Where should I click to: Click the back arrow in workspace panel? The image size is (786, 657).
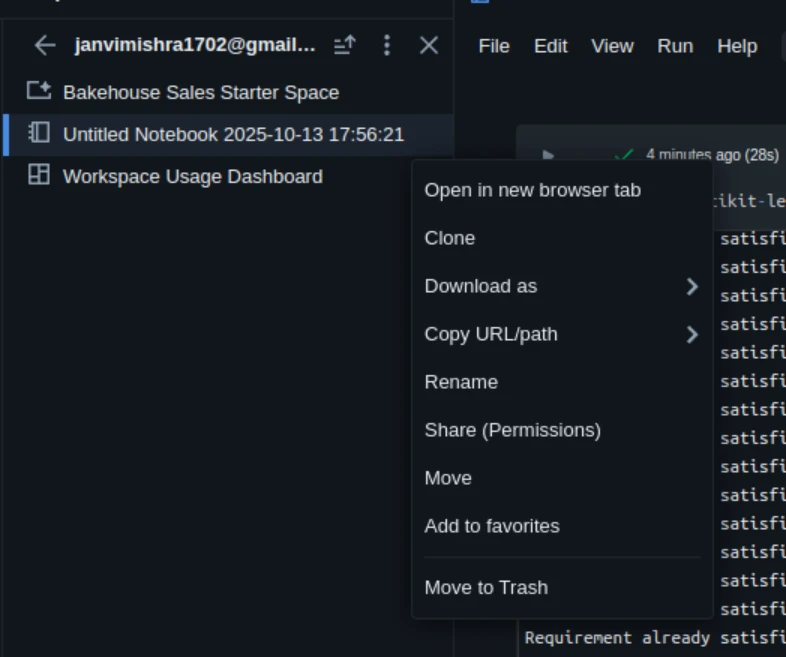pyautogui.click(x=44, y=45)
